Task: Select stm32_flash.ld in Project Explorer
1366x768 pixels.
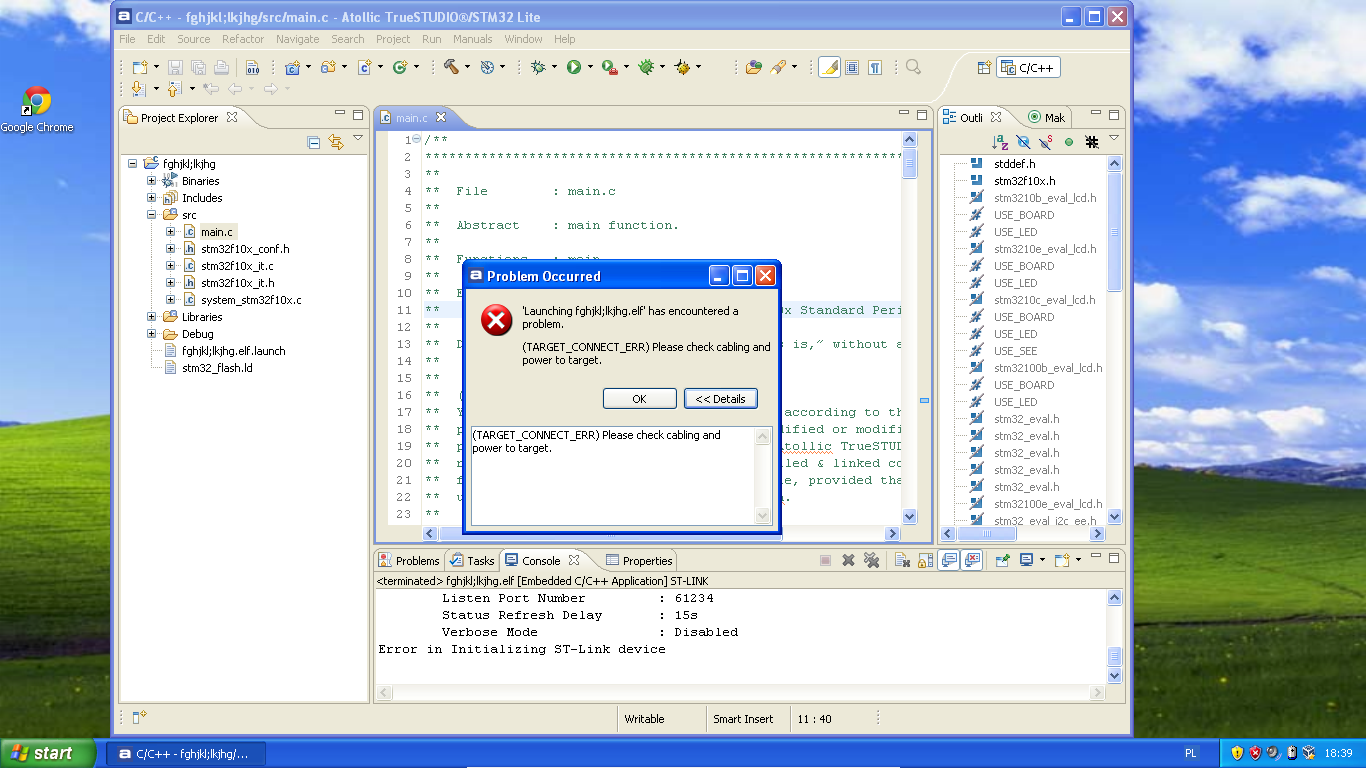Action: tap(217, 368)
